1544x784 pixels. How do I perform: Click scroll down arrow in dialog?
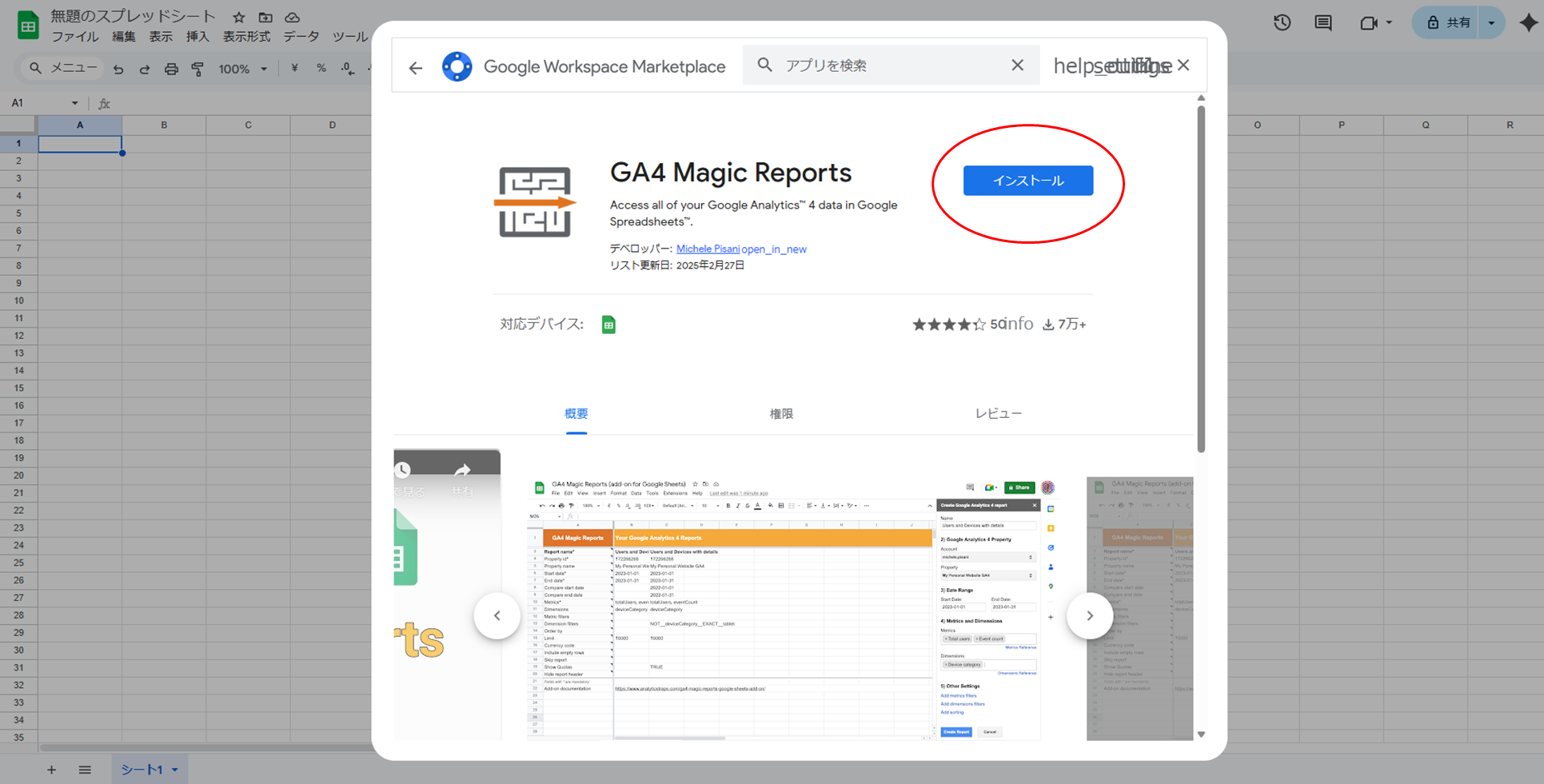(1201, 734)
